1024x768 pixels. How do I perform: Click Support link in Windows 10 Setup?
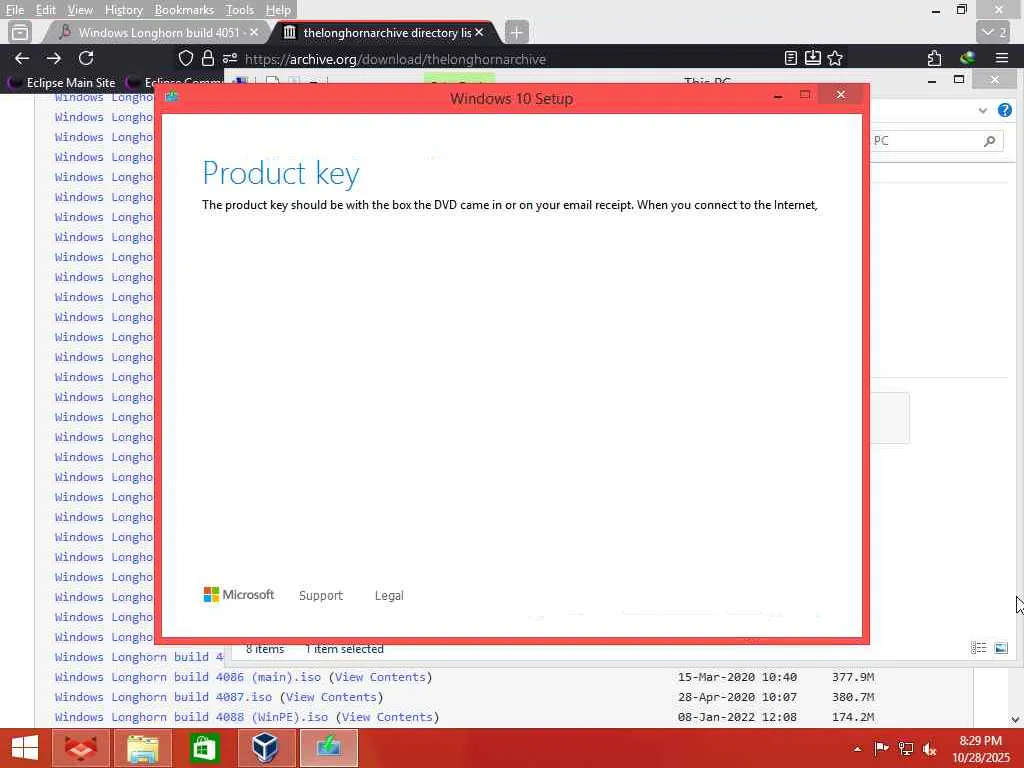(321, 595)
